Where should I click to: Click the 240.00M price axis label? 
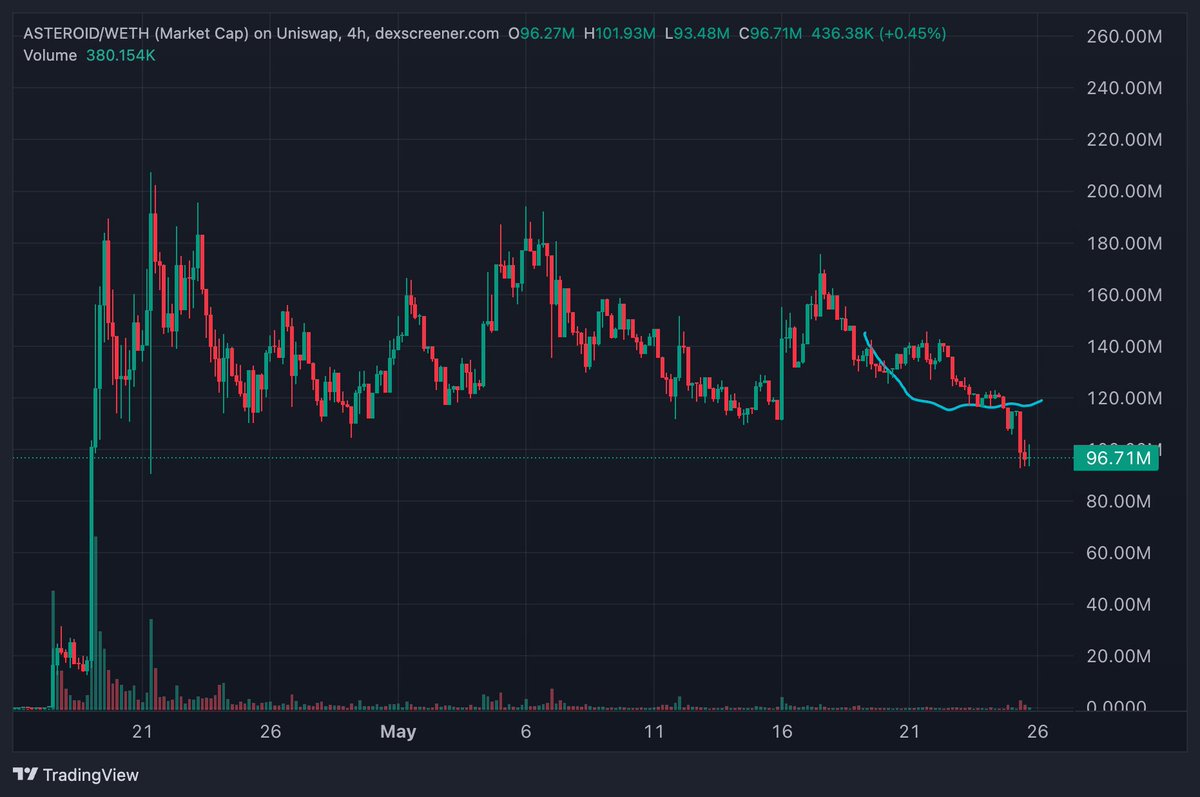pyautogui.click(x=1125, y=88)
